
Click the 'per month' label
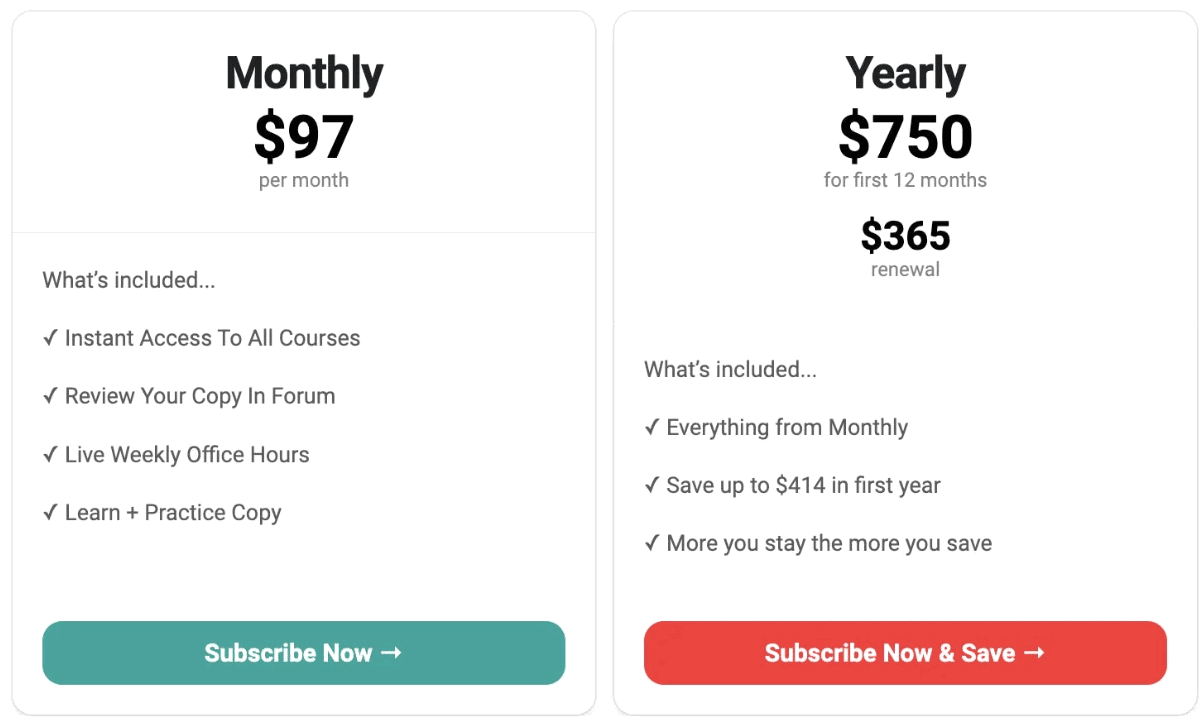click(304, 181)
